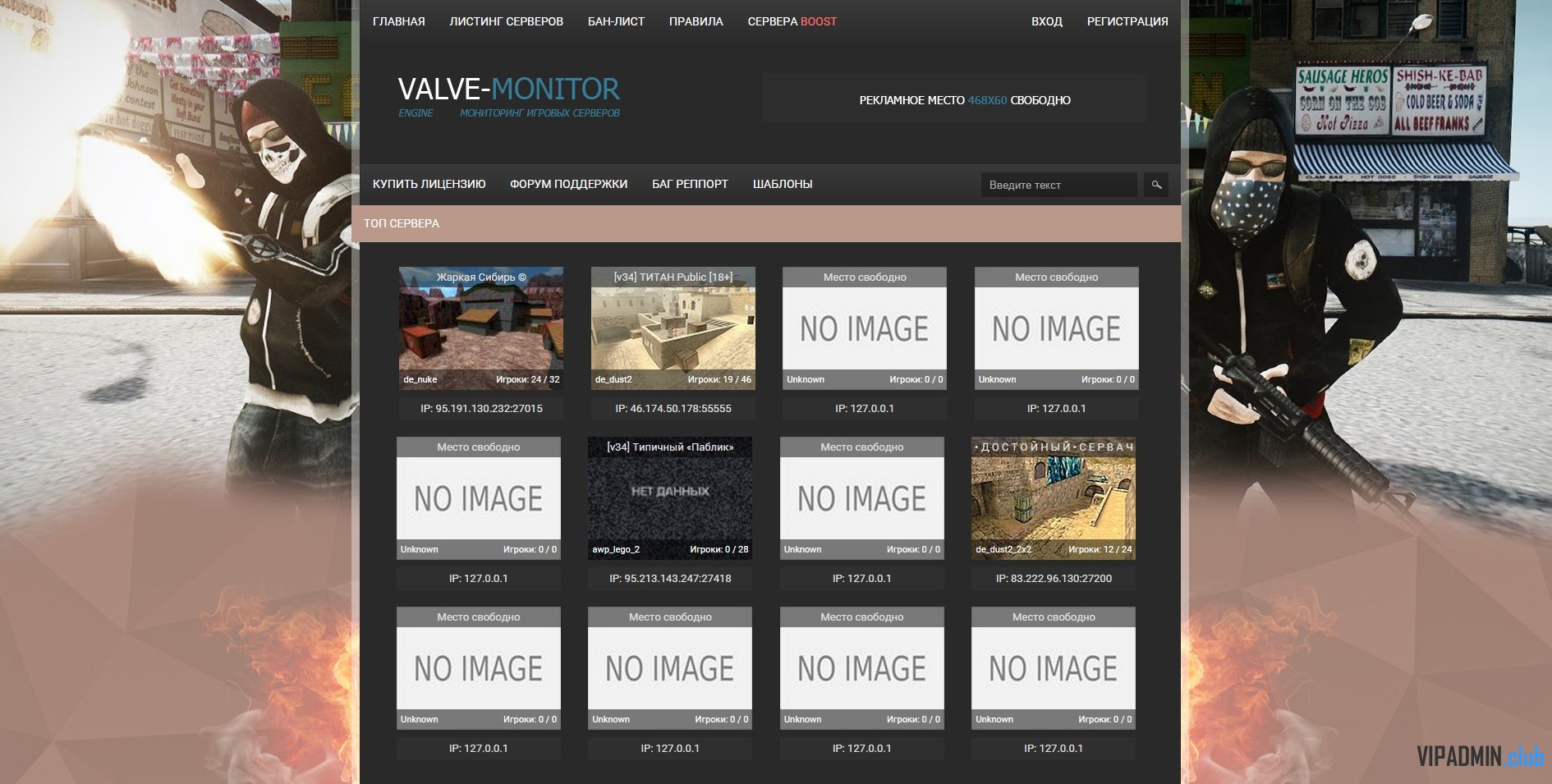Open the ПРАВИЛА page
Image resolution: width=1552 pixels, height=784 pixels.
(696, 21)
